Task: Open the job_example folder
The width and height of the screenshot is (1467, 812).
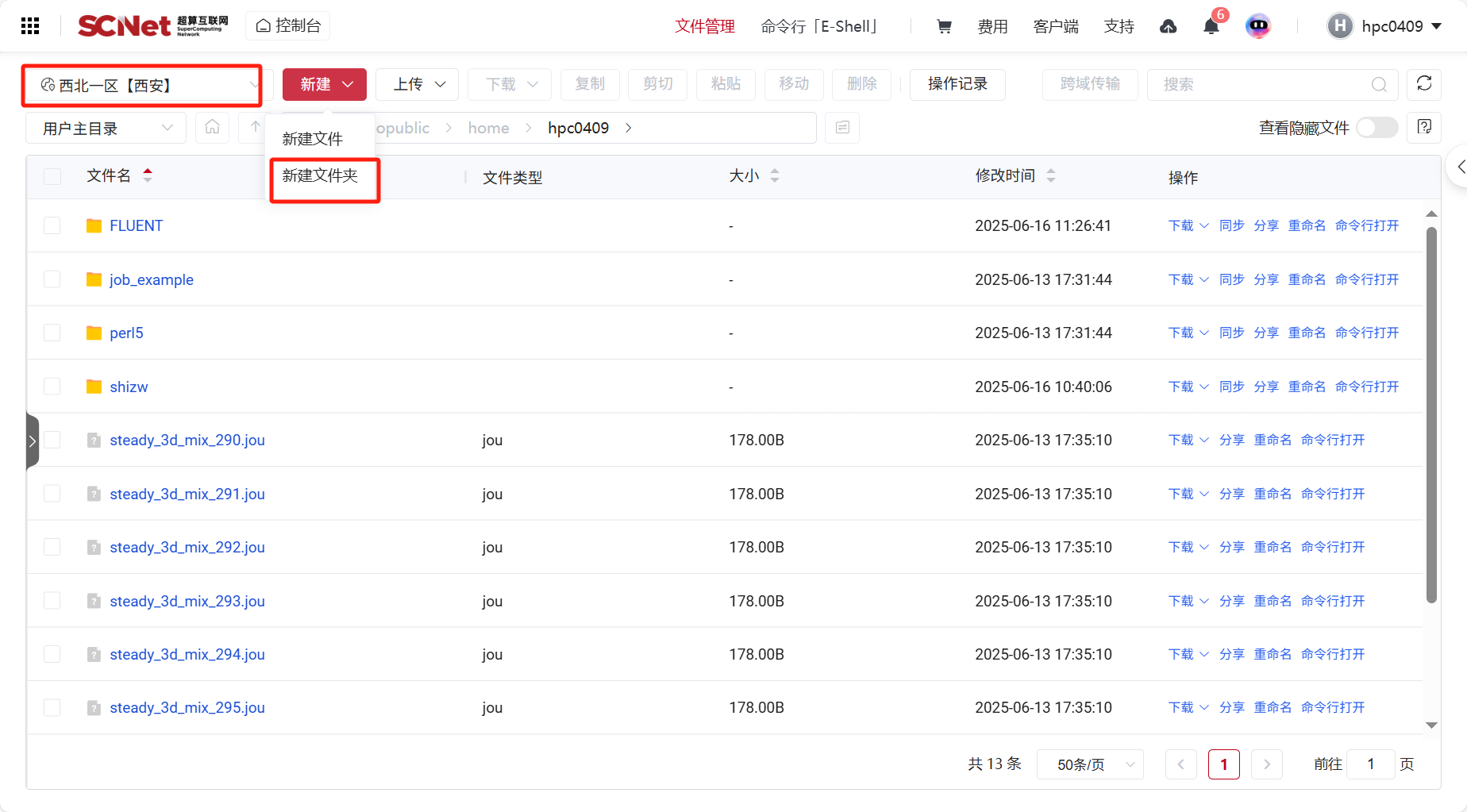Action: tap(151, 279)
